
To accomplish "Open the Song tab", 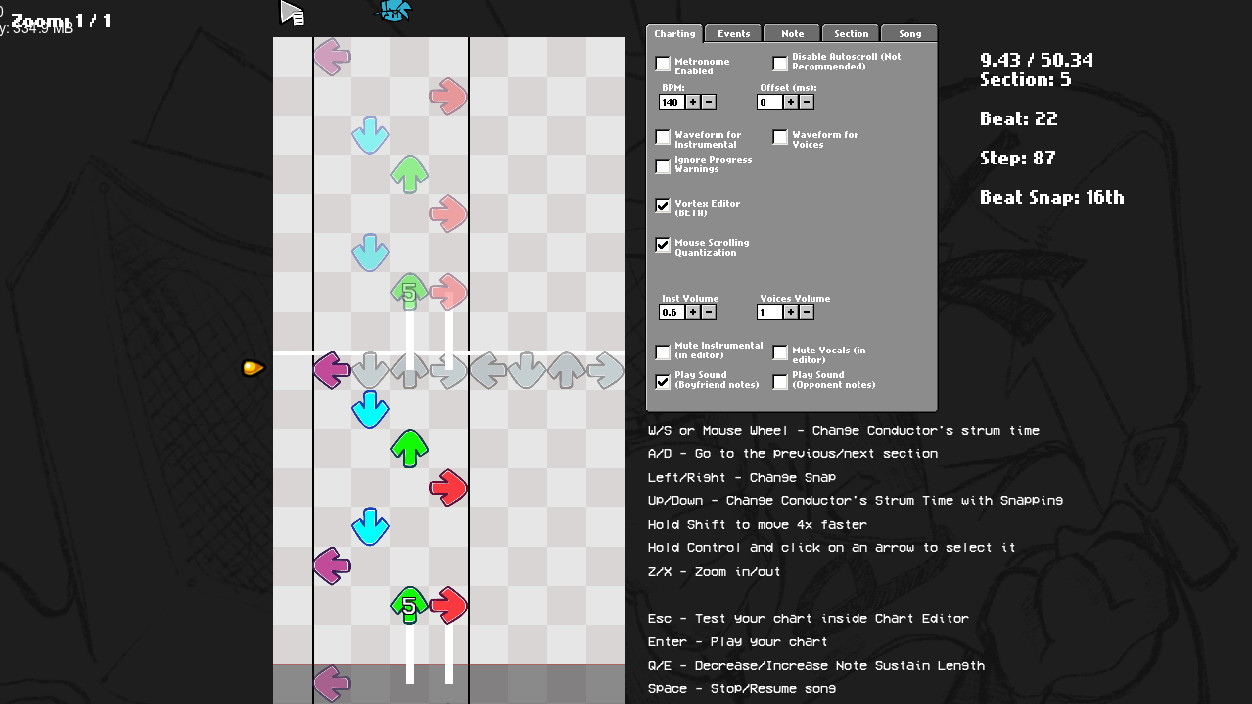I will point(910,34).
